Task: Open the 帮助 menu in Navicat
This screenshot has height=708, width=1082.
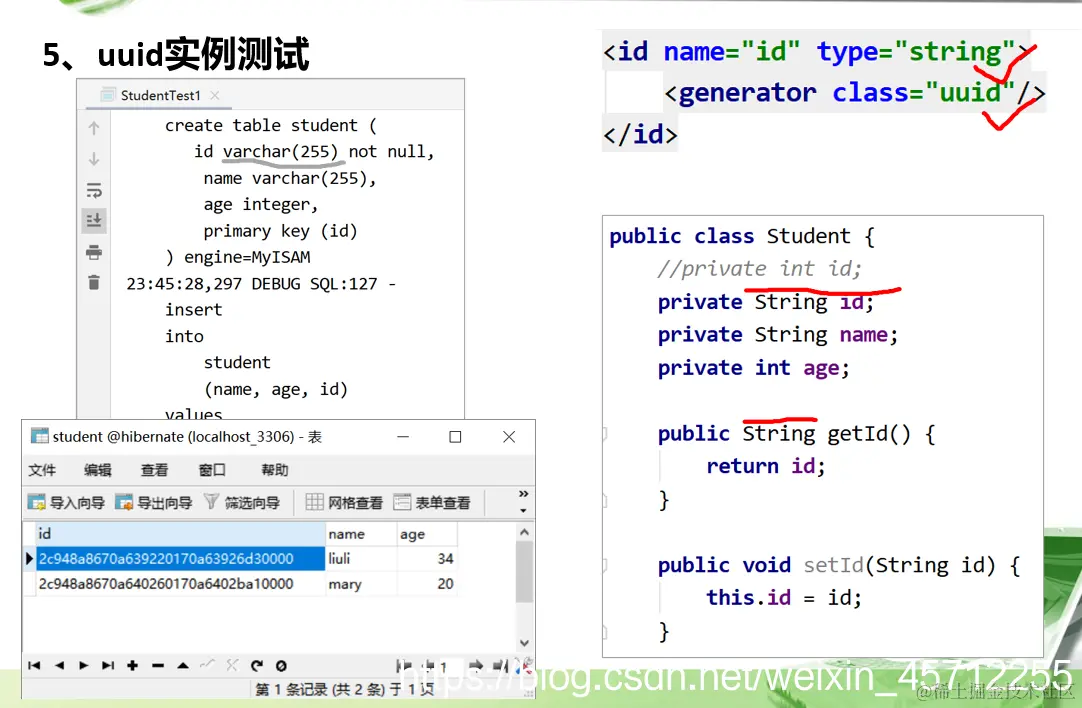Action: click(x=275, y=470)
